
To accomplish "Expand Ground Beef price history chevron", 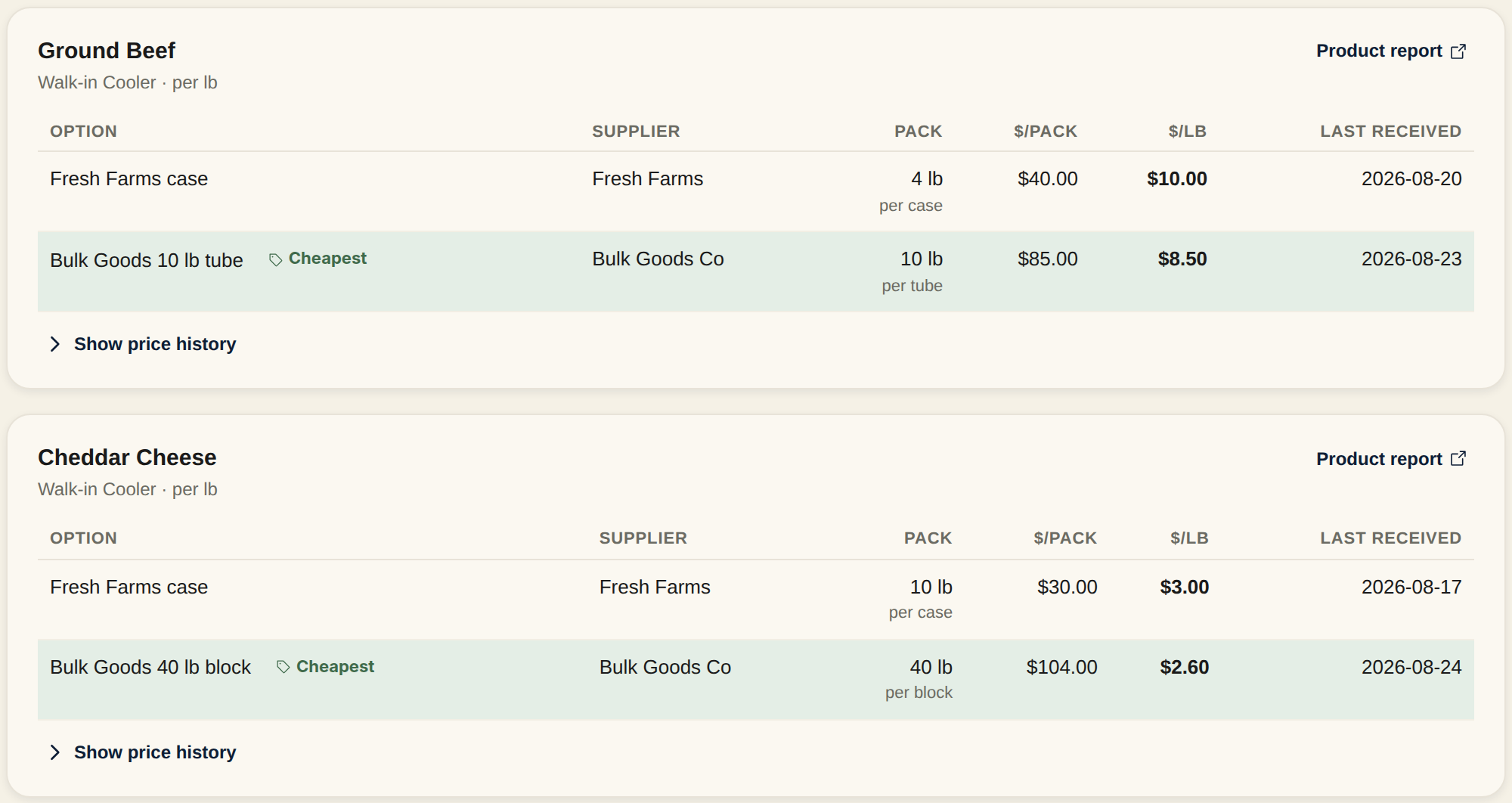I will tap(54, 344).
